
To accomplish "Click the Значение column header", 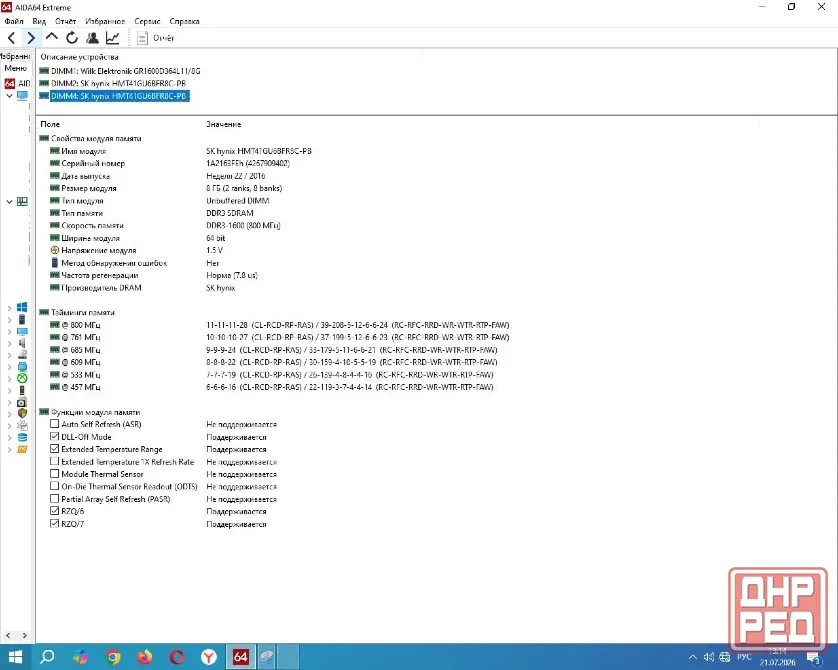I will click(x=223, y=124).
